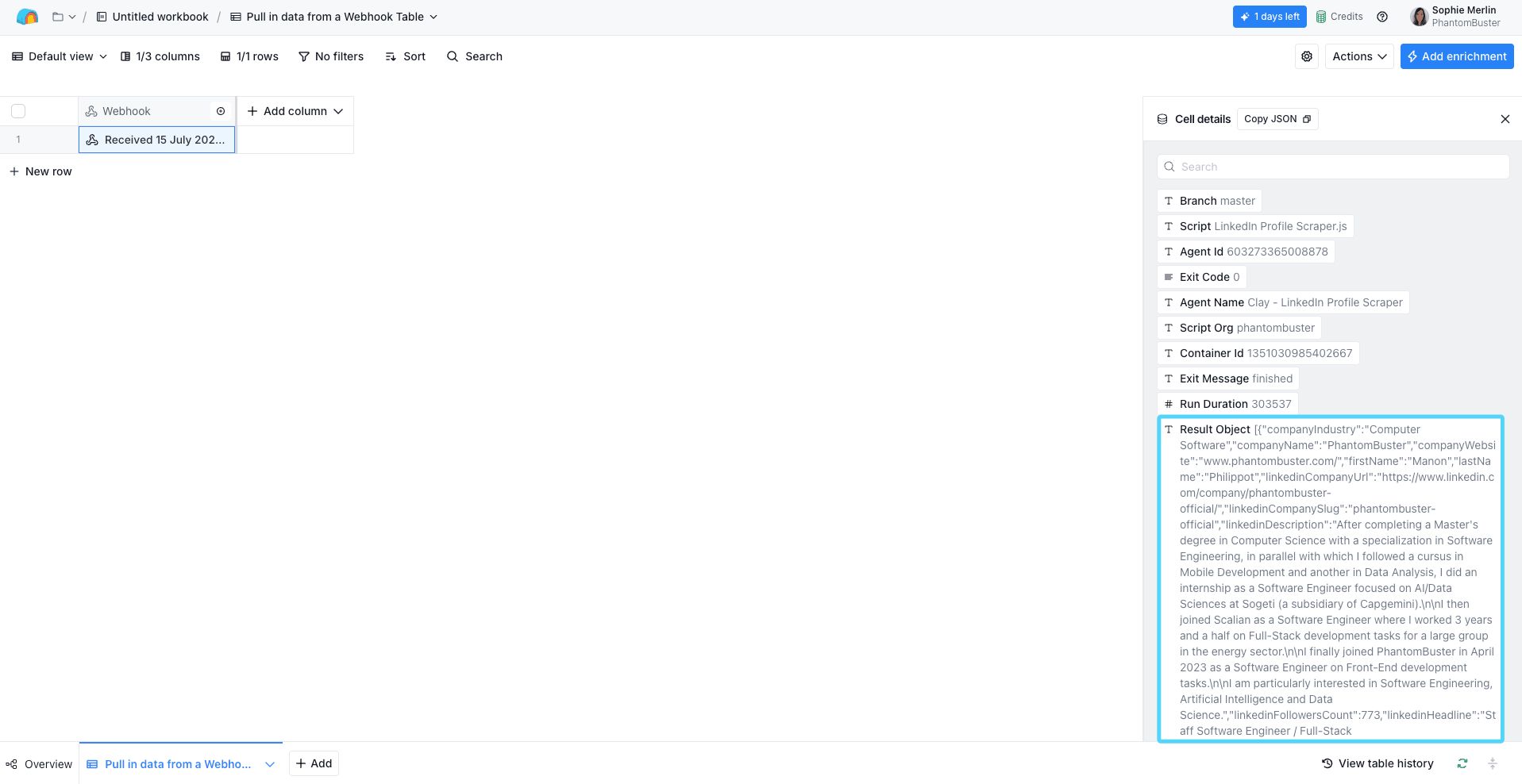Click the Run Duration 303537 field

pyautogui.click(x=1227, y=404)
